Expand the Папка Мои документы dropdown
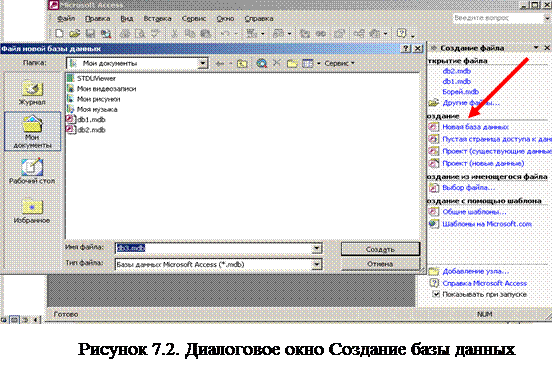This screenshot has height=378, width=552. tap(202, 63)
